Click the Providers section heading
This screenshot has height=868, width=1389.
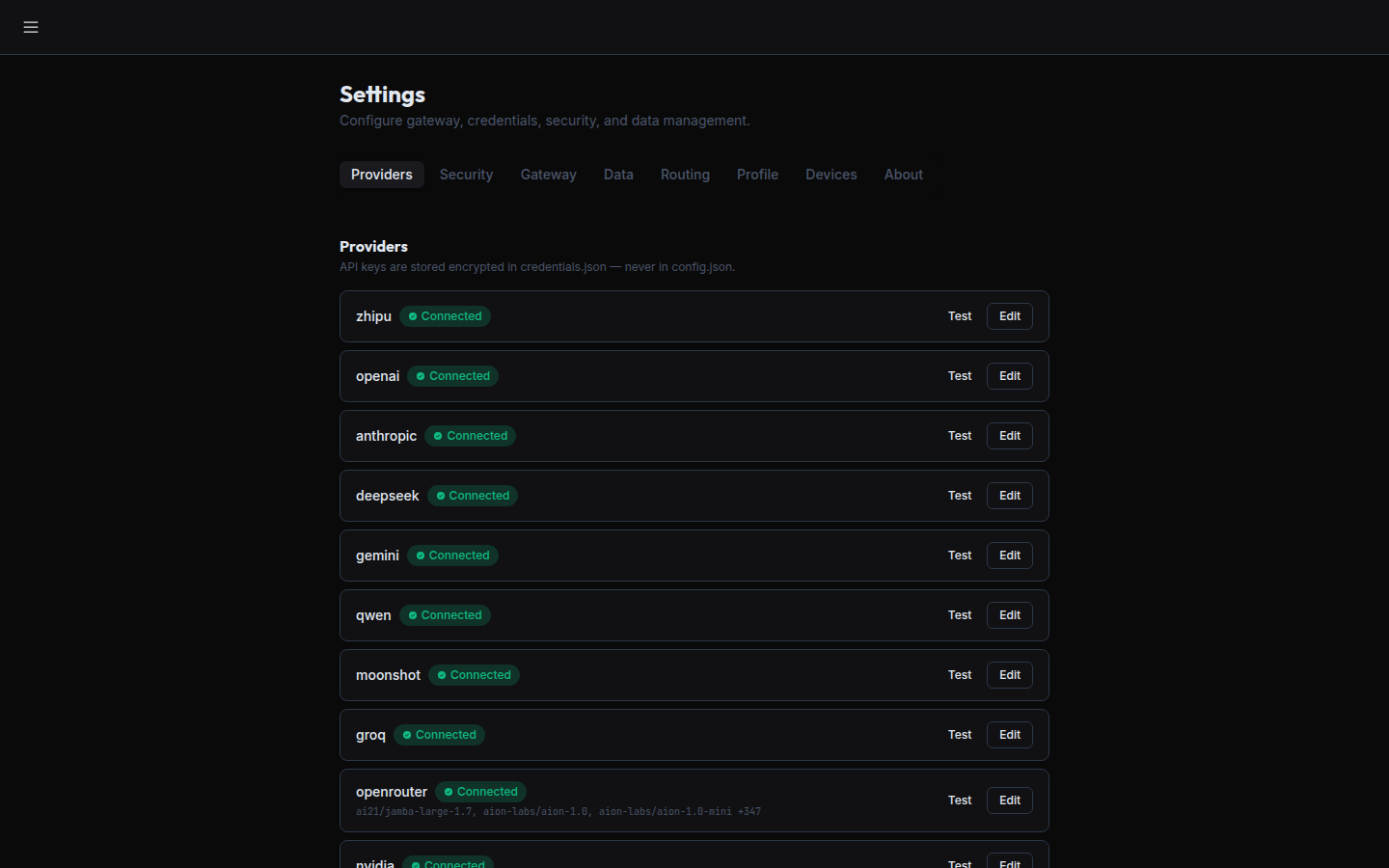pyautogui.click(x=373, y=247)
